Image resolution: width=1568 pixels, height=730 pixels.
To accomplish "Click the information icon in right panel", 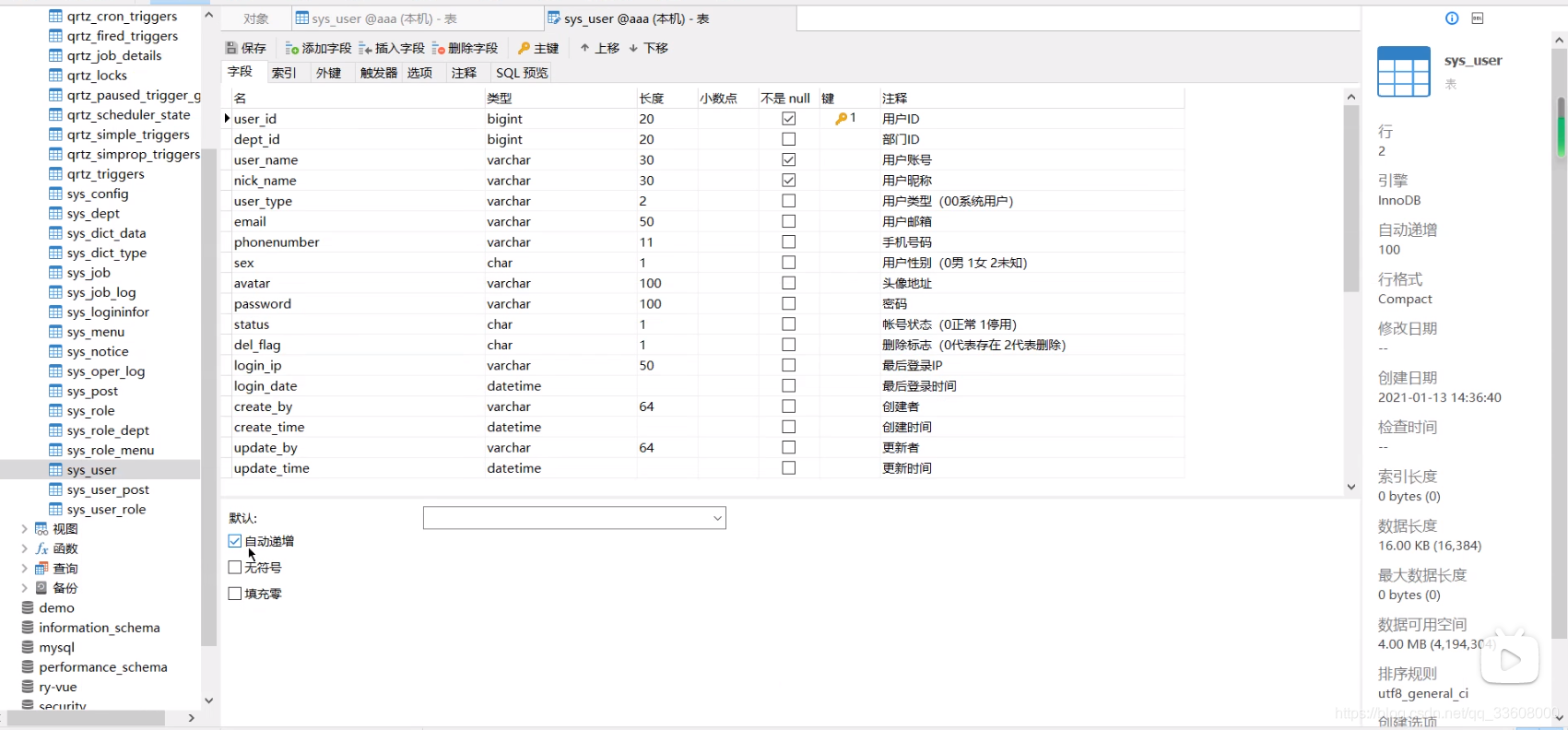I will [x=1452, y=18].
